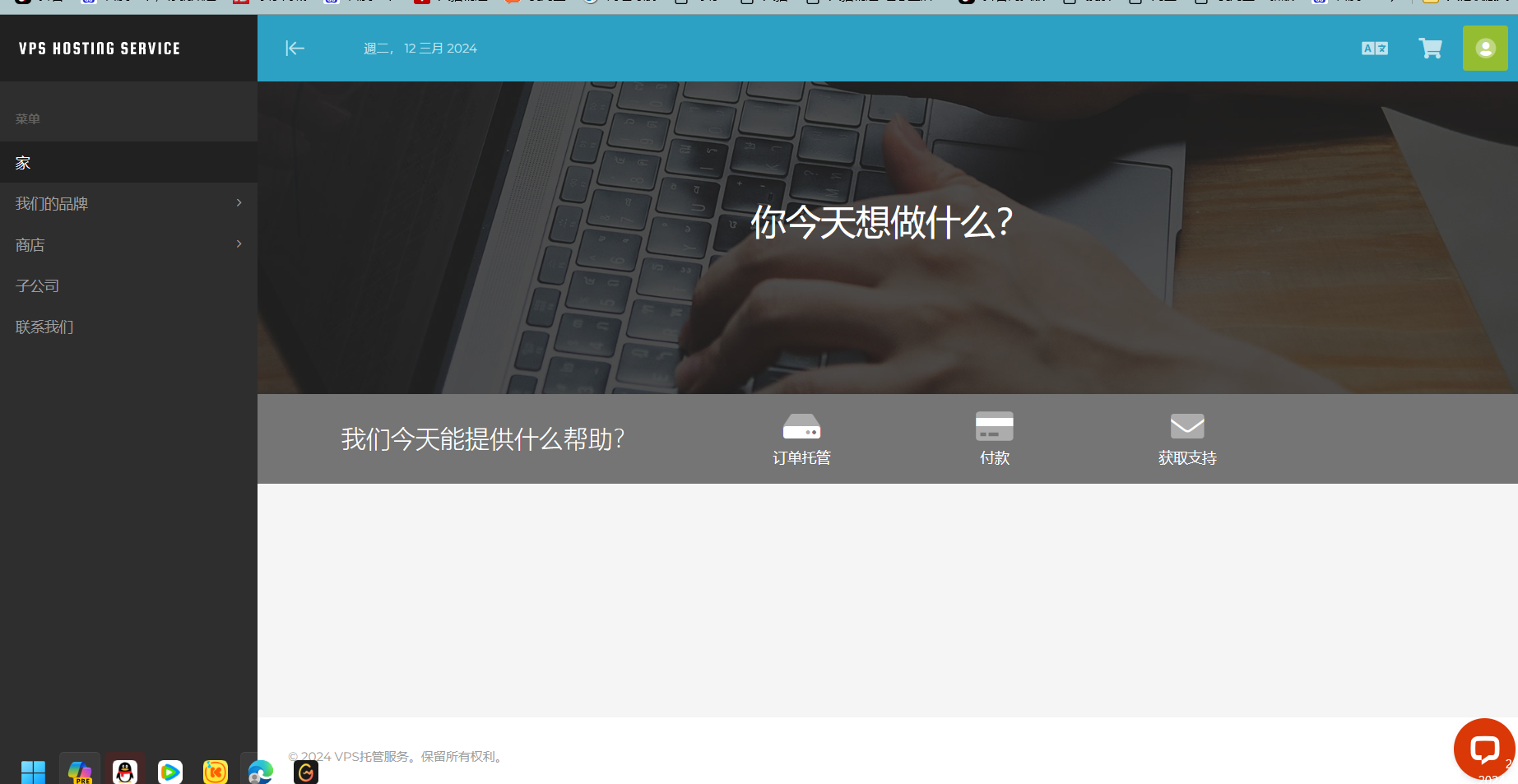The height and width of the screenshot is (784, 1518).
Task: Open the language translation icon
Action: (x=1374, y=49)
